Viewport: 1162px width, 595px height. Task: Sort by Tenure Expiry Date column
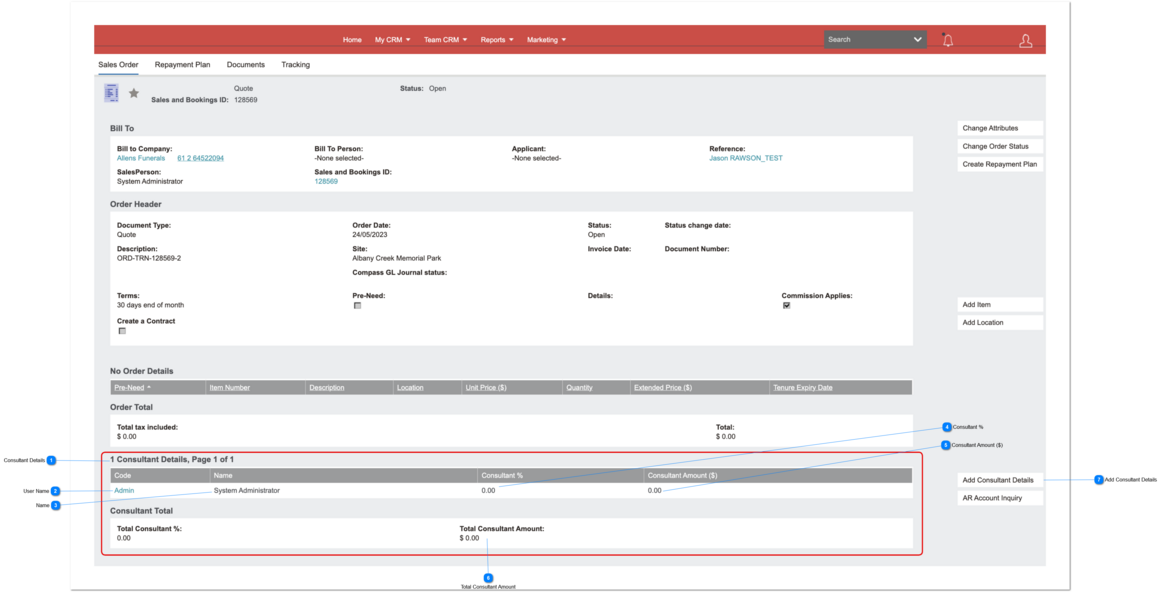pos(803,388)
